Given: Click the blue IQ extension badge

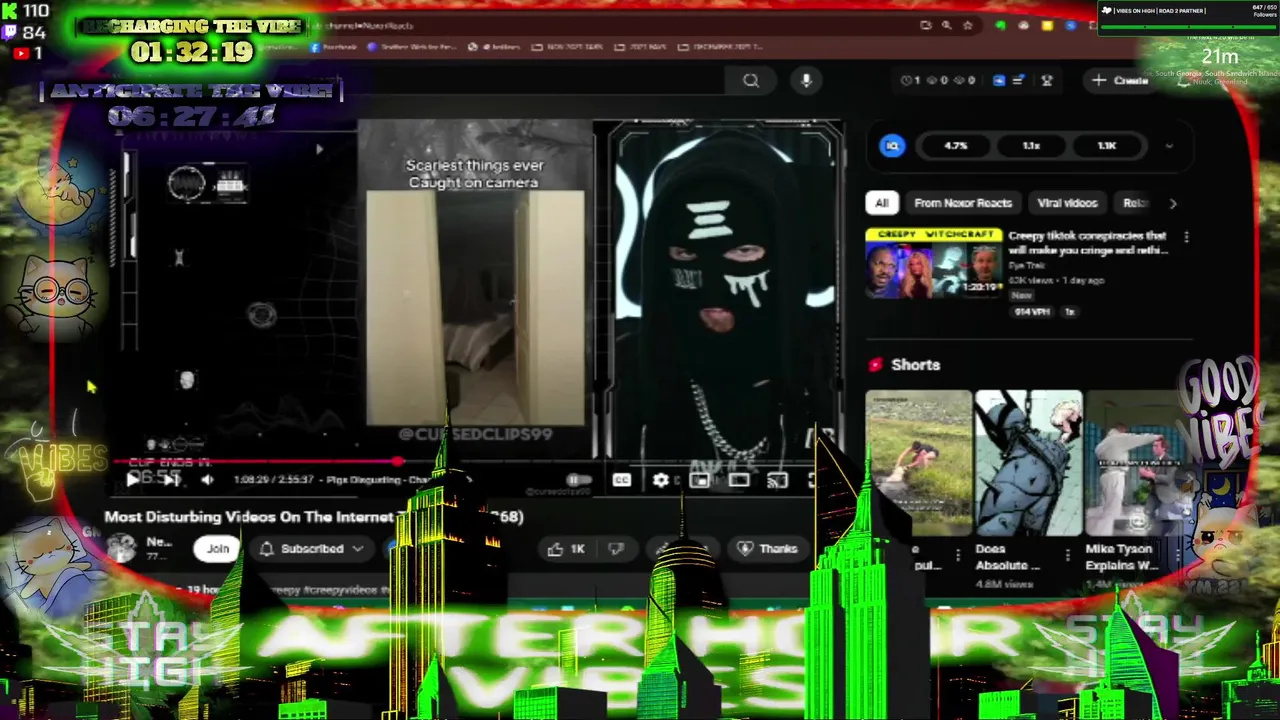Looking at the screenshot, I should 892,146.
